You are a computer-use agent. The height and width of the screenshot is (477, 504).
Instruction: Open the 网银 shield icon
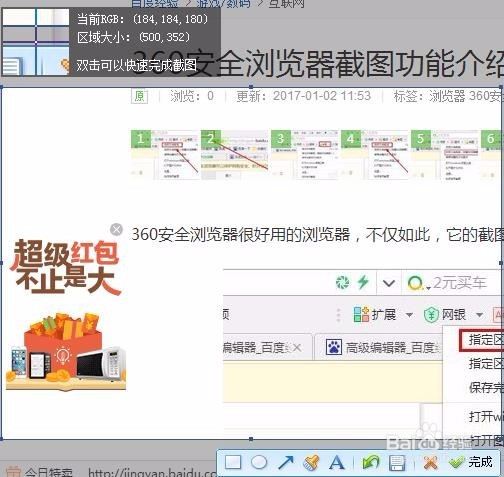click(431, 314)
